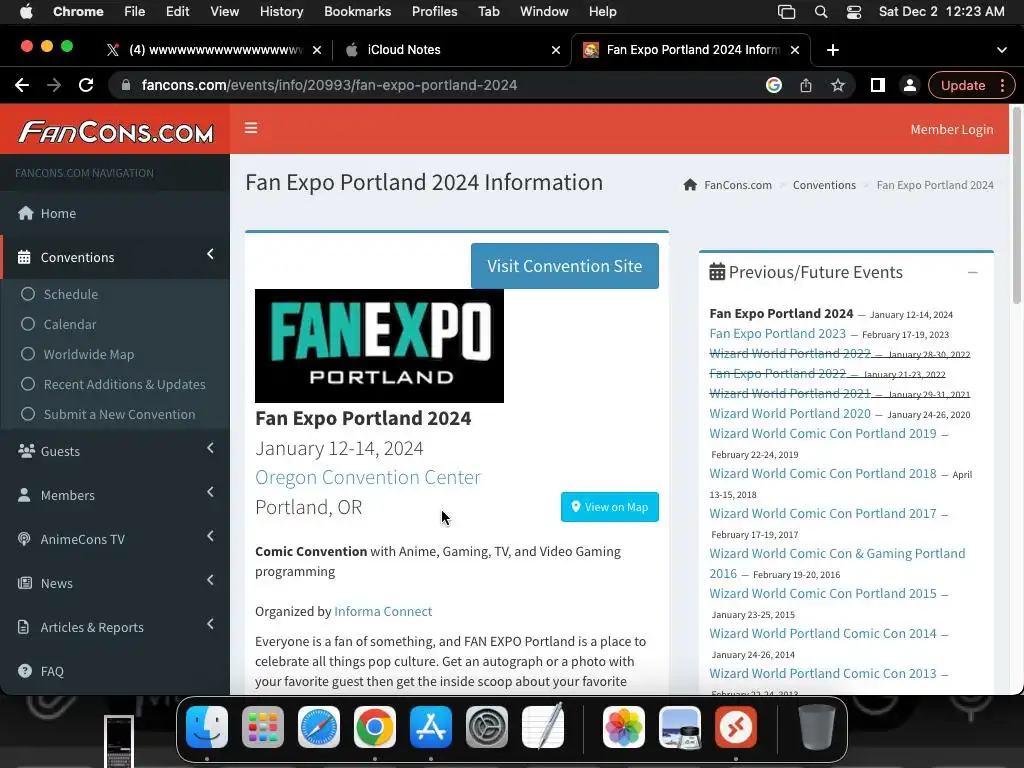Collapse the Previous/Future Events panel
Viewport: 1024px width, 768px height.
pos(972,272)
